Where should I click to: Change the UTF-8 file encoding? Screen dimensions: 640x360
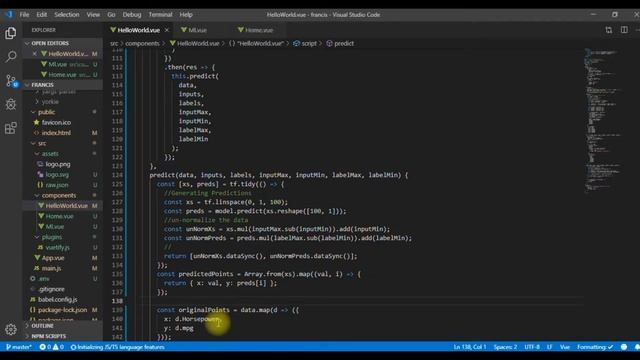[x=532, y=347]
